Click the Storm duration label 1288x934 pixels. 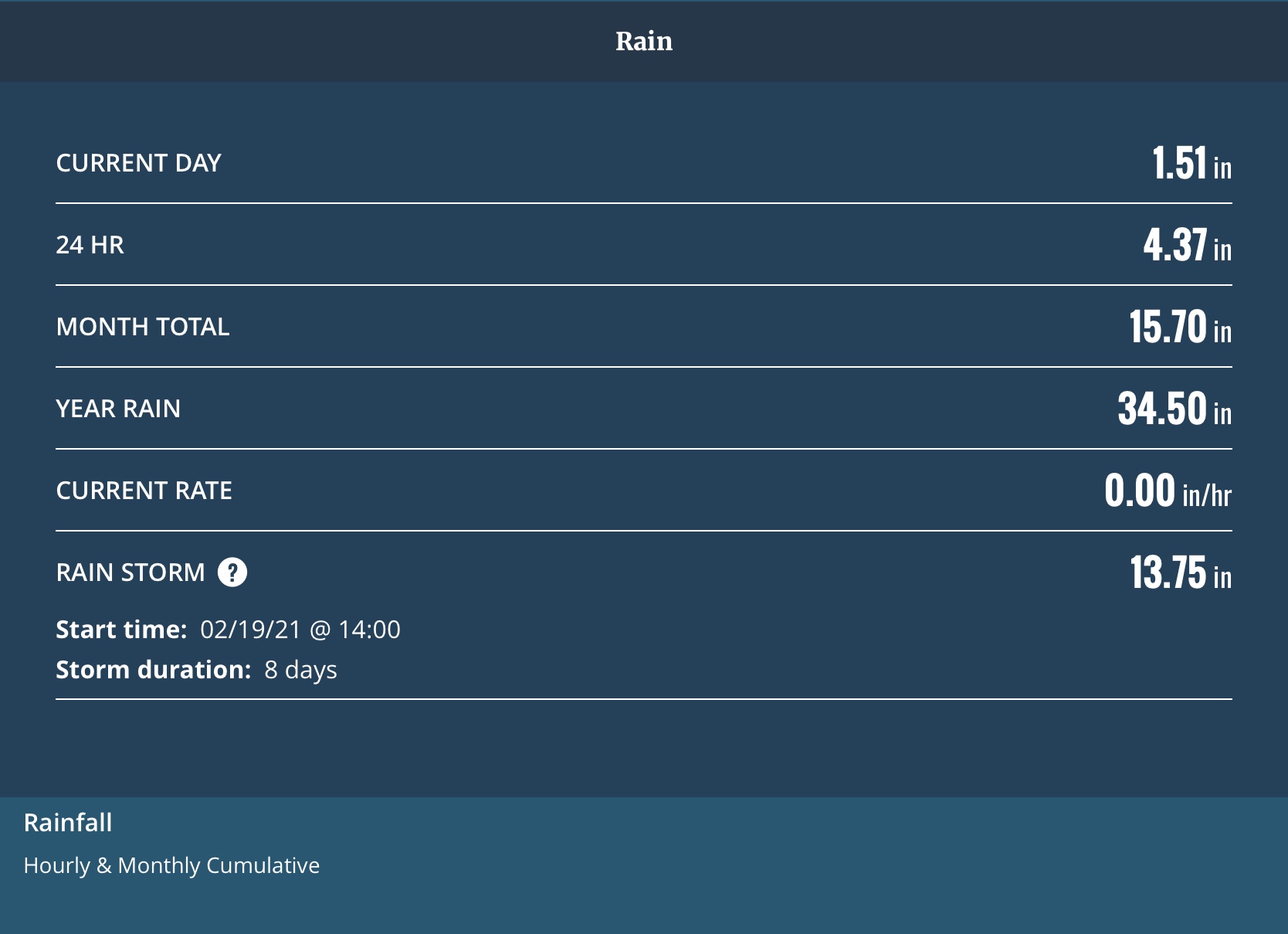pos(154,670)
